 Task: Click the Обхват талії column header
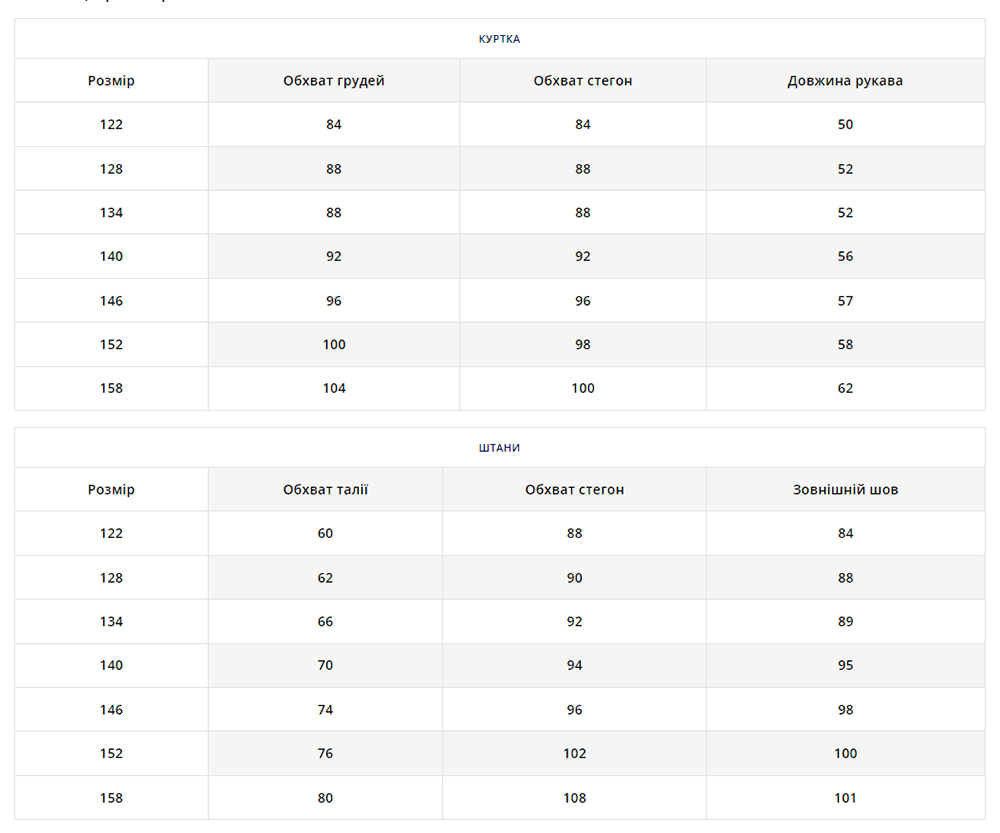(x=325, y=490)
